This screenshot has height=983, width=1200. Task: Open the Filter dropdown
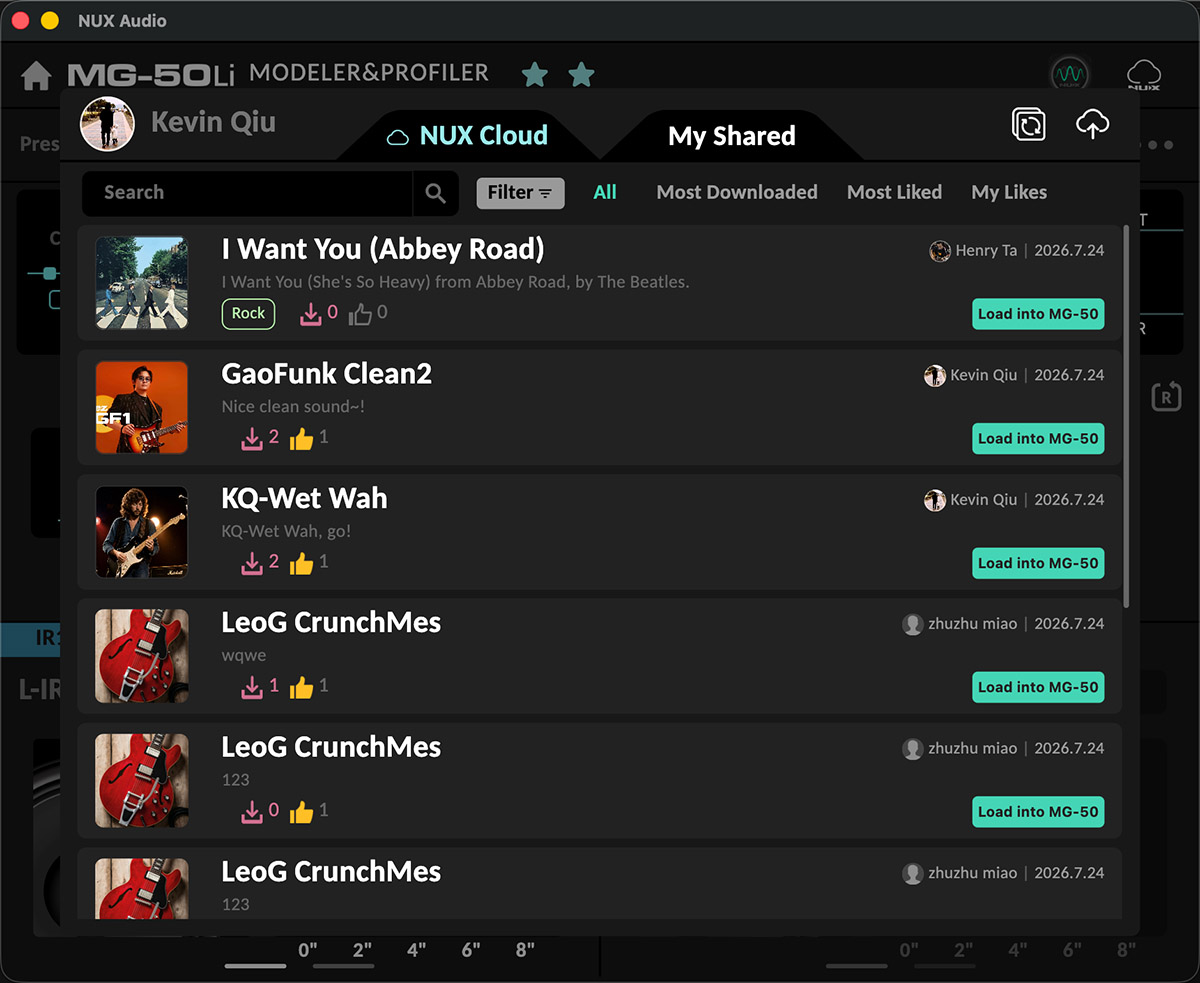pyautogui.click(x=520, y=193)
